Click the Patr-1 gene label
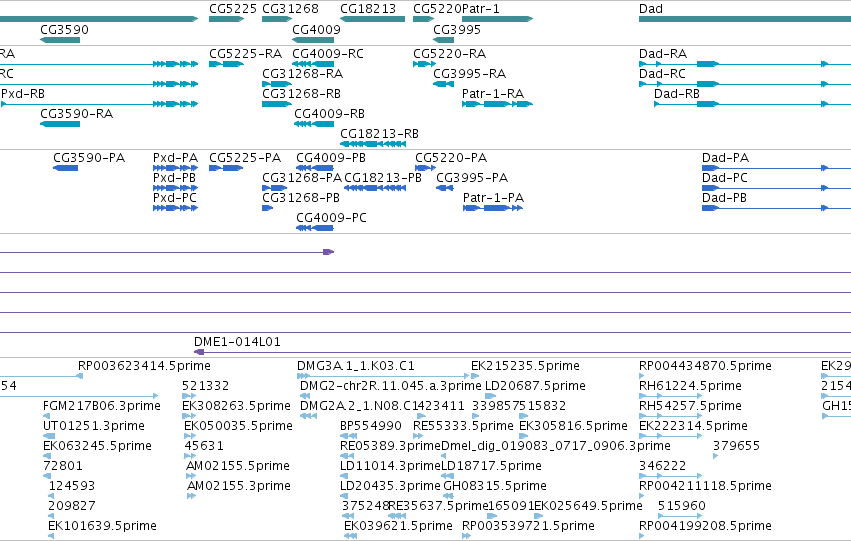The image size is (851, 541). [480, 9]
